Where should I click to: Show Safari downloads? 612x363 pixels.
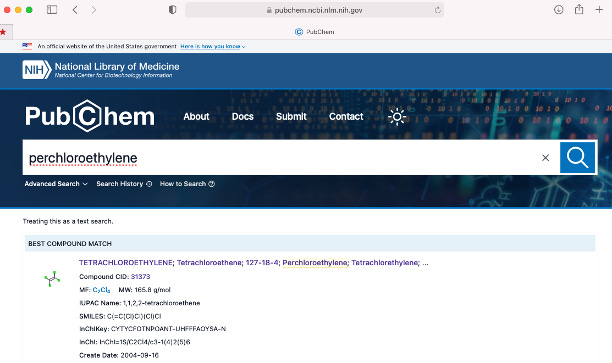click(x=559, y=10)
